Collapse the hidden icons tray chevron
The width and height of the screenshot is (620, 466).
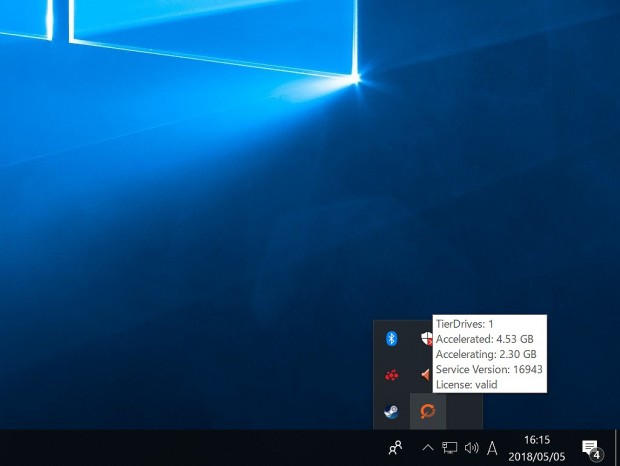click(x=428, y=448)
